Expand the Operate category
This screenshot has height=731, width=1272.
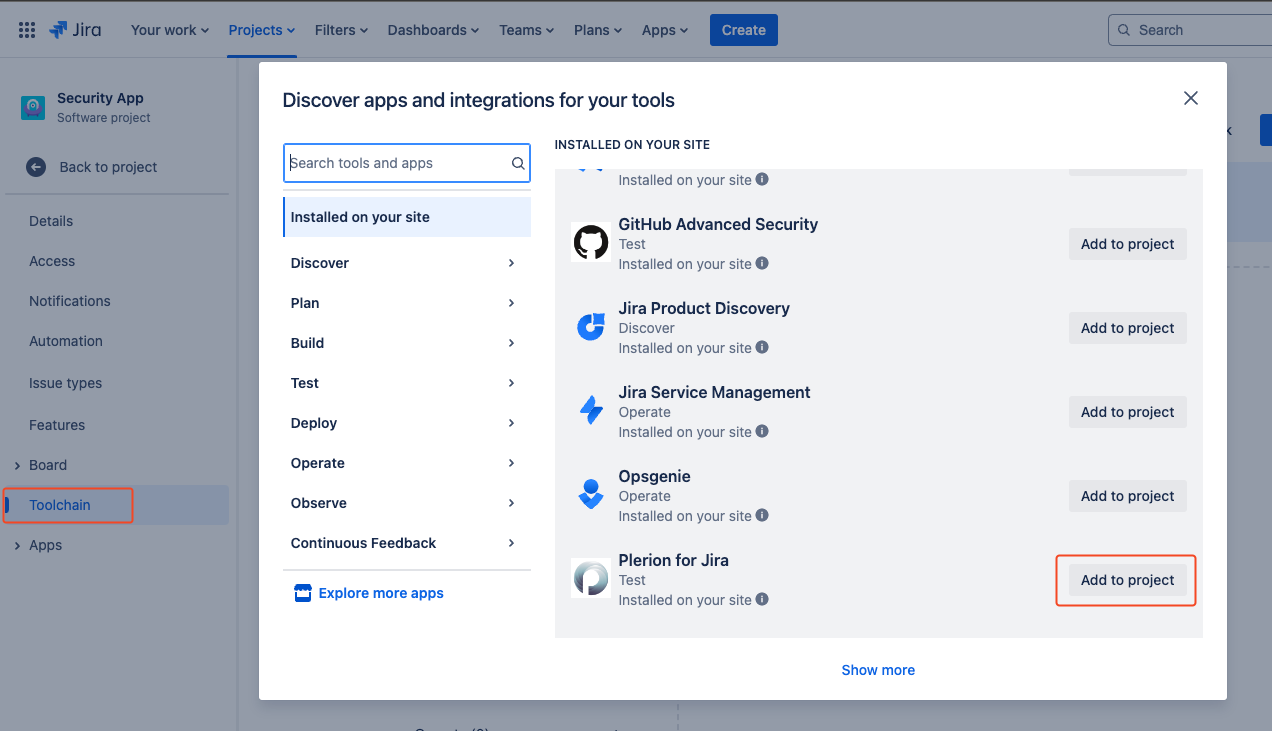[406, 463]
